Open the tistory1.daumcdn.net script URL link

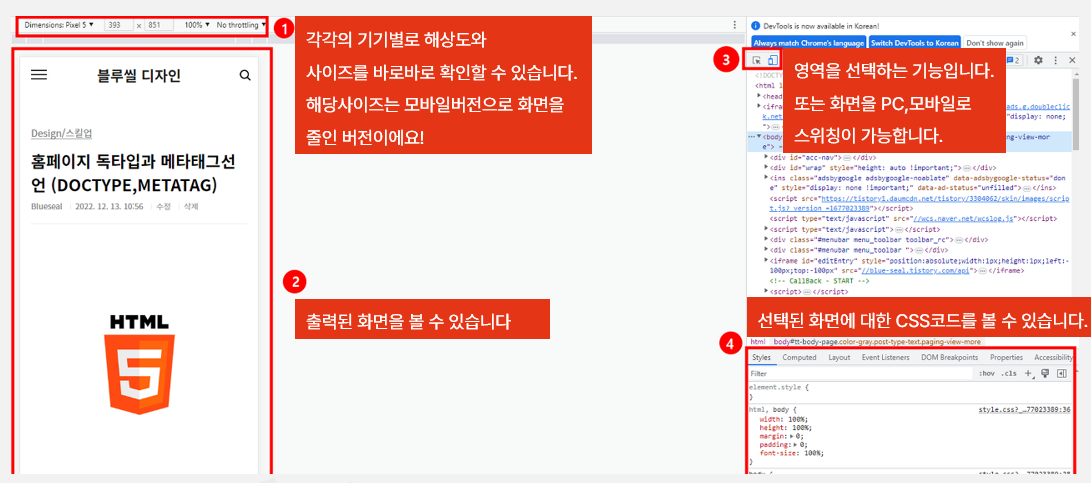[918, 203]
